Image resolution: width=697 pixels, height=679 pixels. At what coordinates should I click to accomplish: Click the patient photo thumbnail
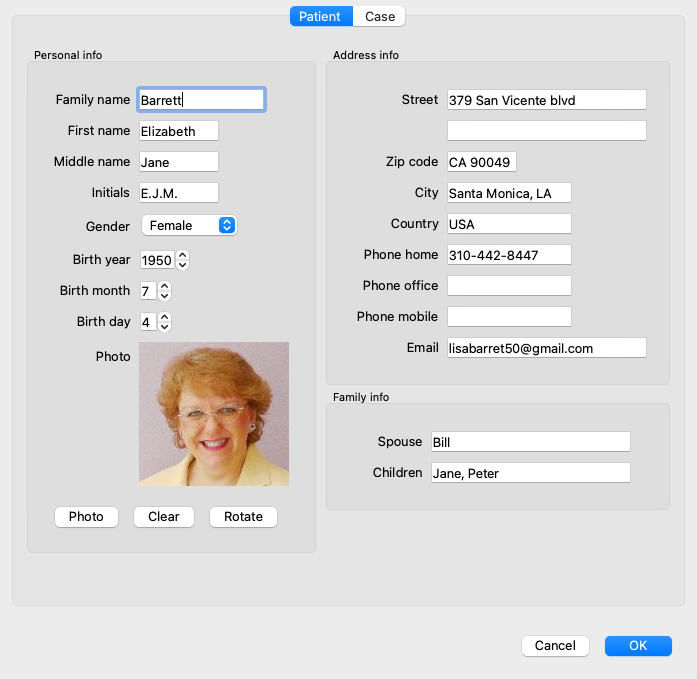point(214,414)
